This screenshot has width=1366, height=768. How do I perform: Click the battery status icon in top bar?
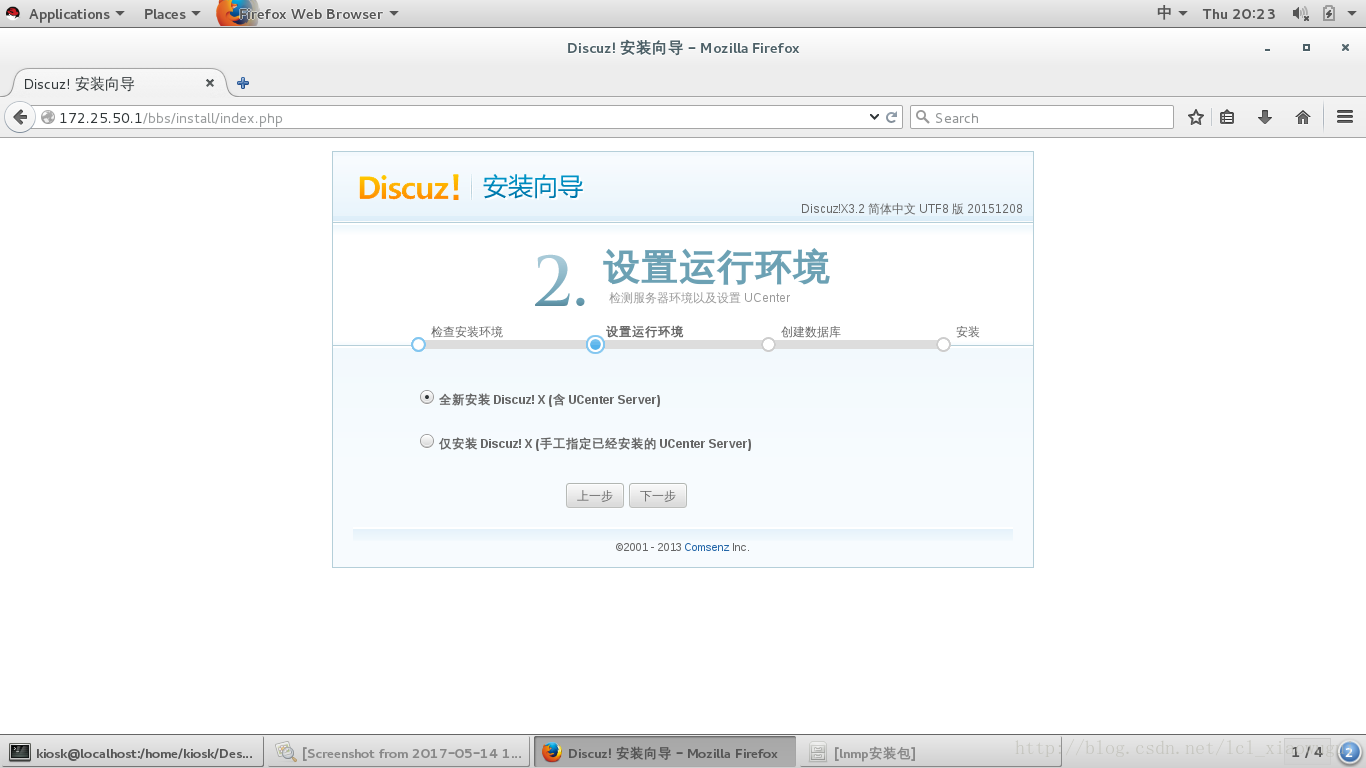(1329, 13)
